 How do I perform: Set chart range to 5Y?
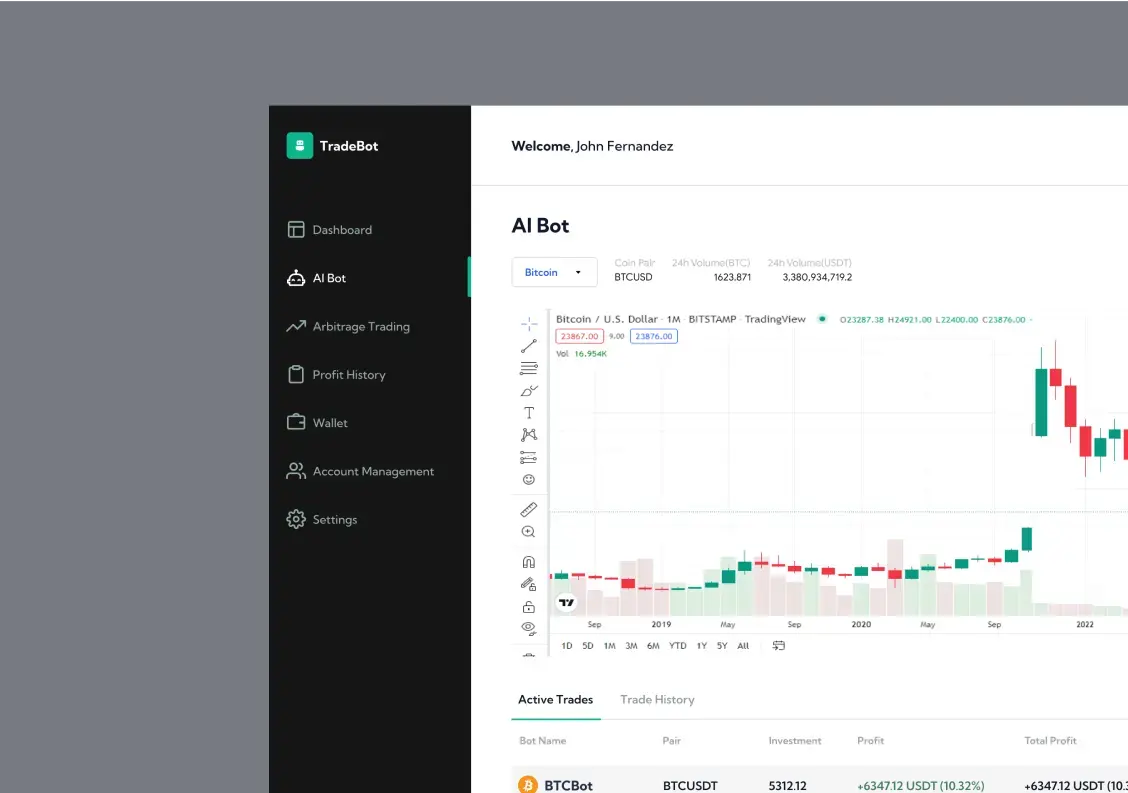pyautogui.click(x=722, y=646)
